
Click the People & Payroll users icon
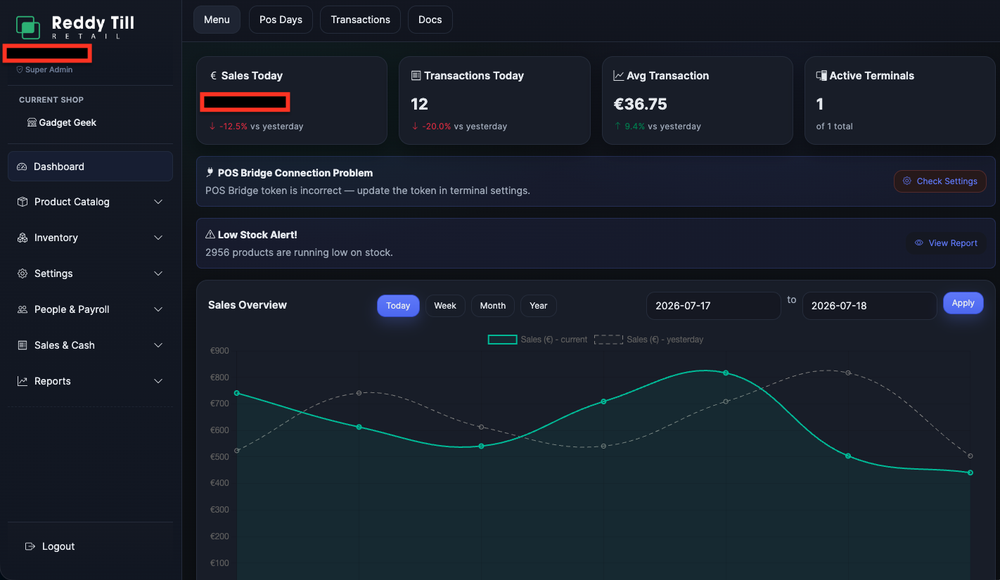(x=22, y=309)
